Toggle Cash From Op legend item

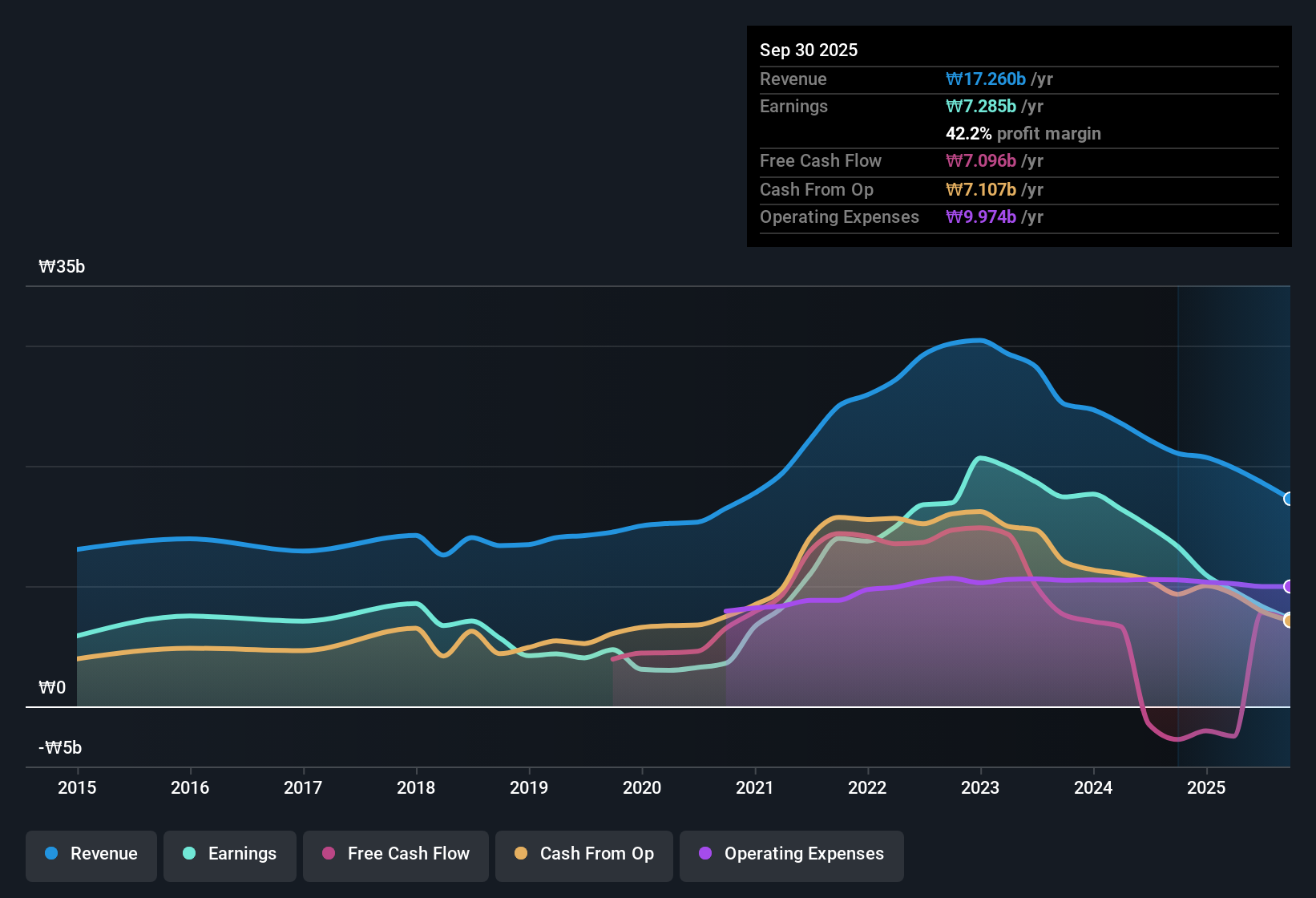click(584, 854)
